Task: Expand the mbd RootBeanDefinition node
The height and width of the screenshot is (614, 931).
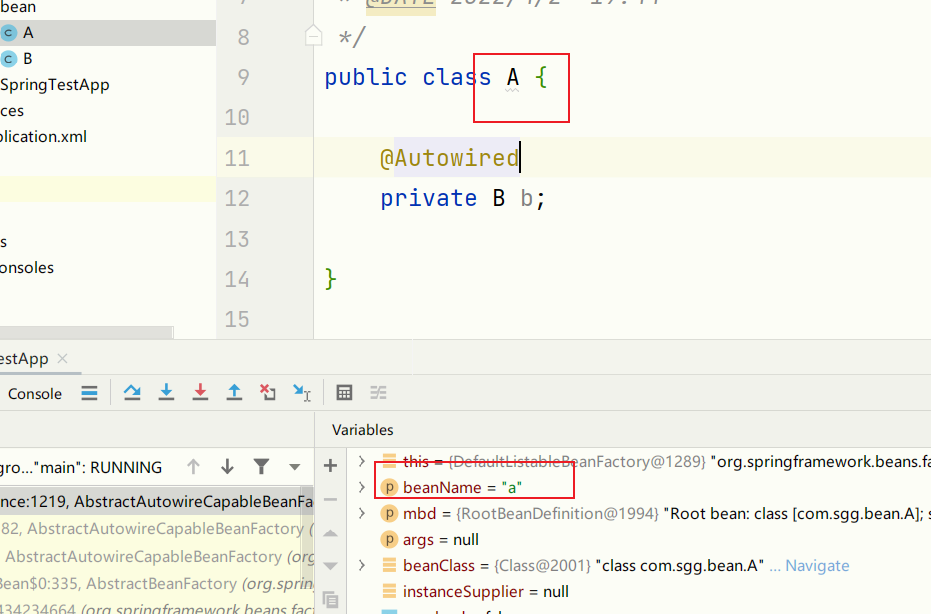Action: [x=362, y=514]
